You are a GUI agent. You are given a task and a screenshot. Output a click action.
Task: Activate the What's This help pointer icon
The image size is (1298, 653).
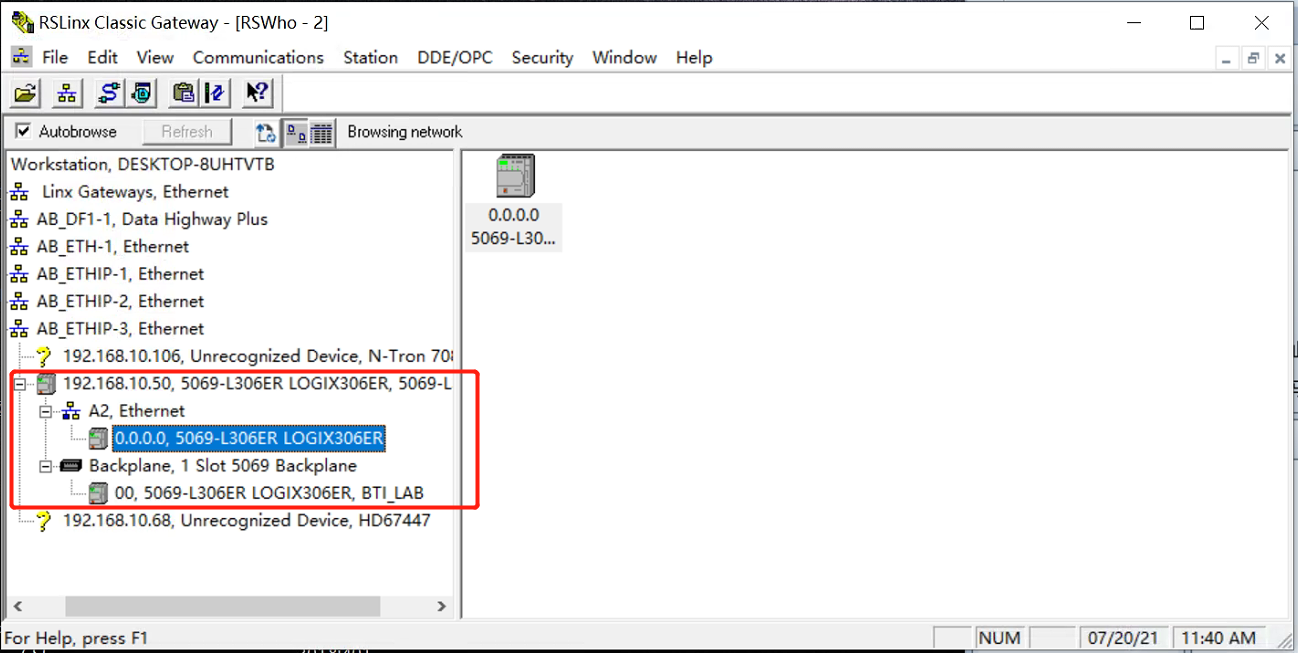pyautogui.click(x=257, y=94)
